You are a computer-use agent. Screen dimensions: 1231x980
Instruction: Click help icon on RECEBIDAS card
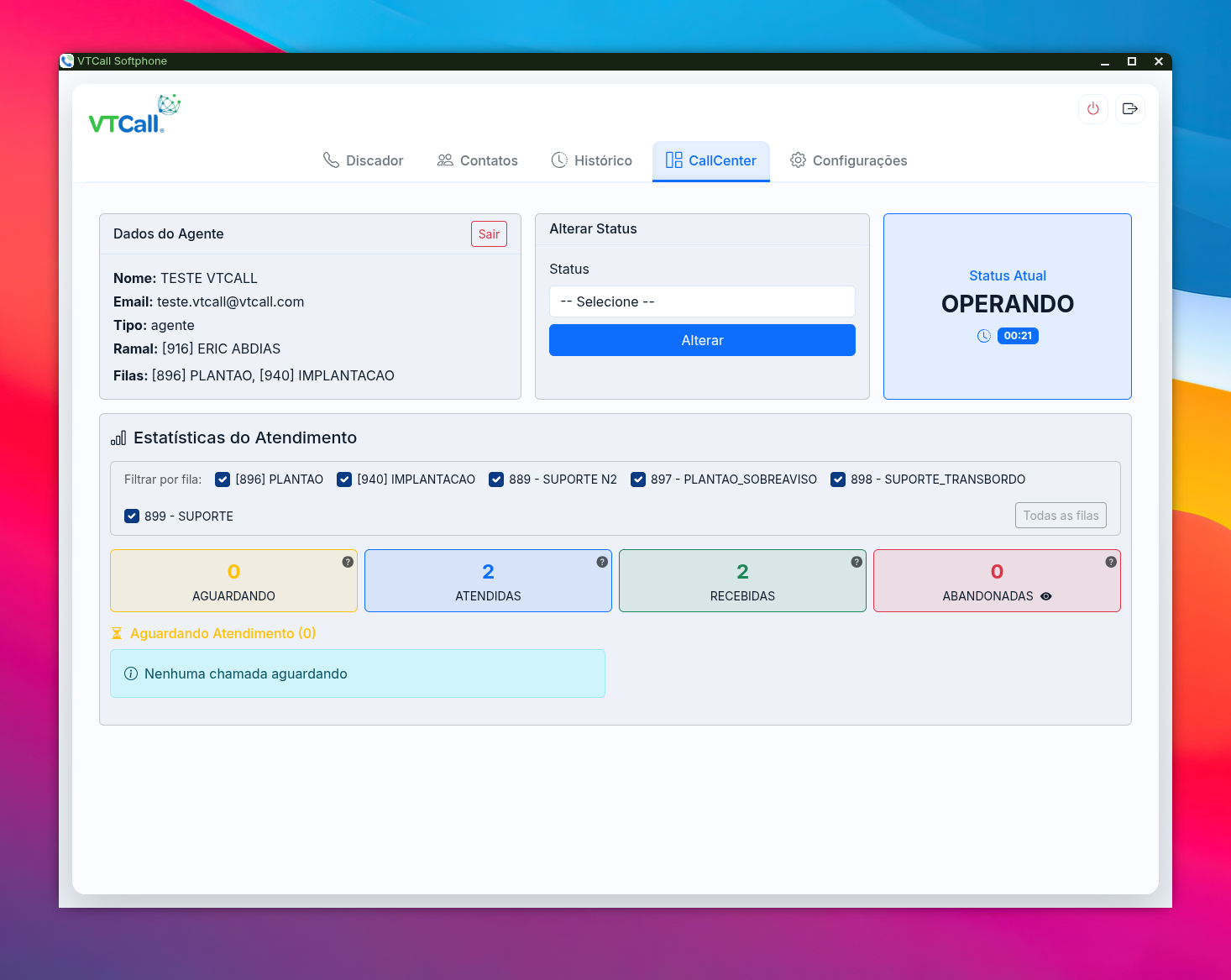pyautogui.click(x=856, y=562)
